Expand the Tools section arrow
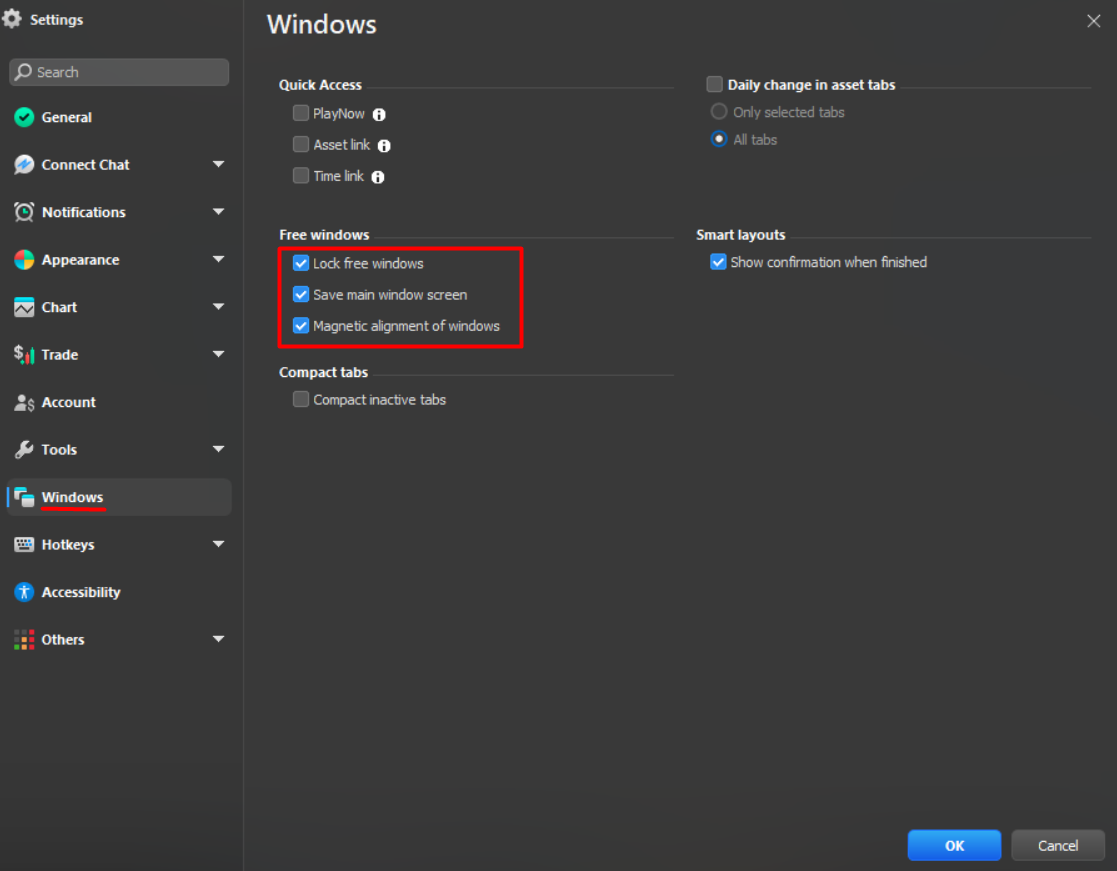The height and width of the screenshot is (871, 1117). coord(218,449)
